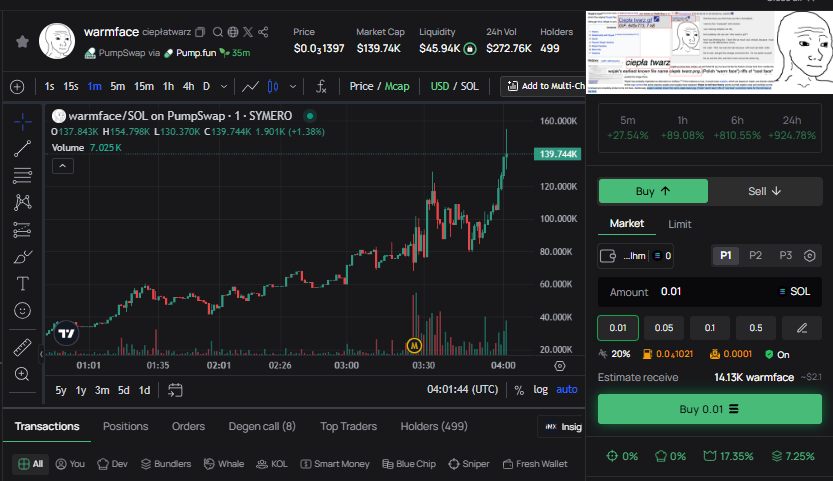Filter transactions by Whale

pos(224,464)
